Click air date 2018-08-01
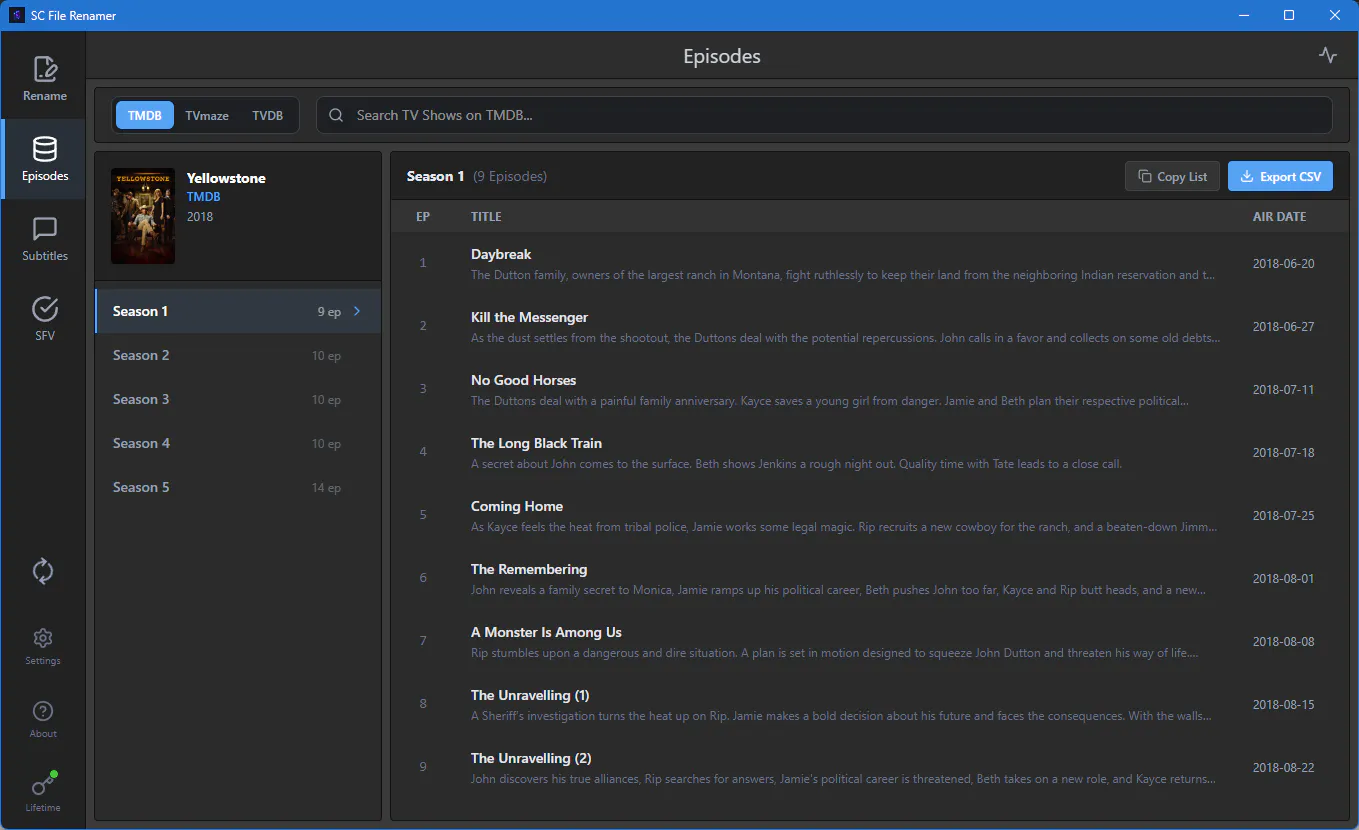The height and width of the screenshot is (830, 1359). pyautogui.click(x=1283, y=579)
